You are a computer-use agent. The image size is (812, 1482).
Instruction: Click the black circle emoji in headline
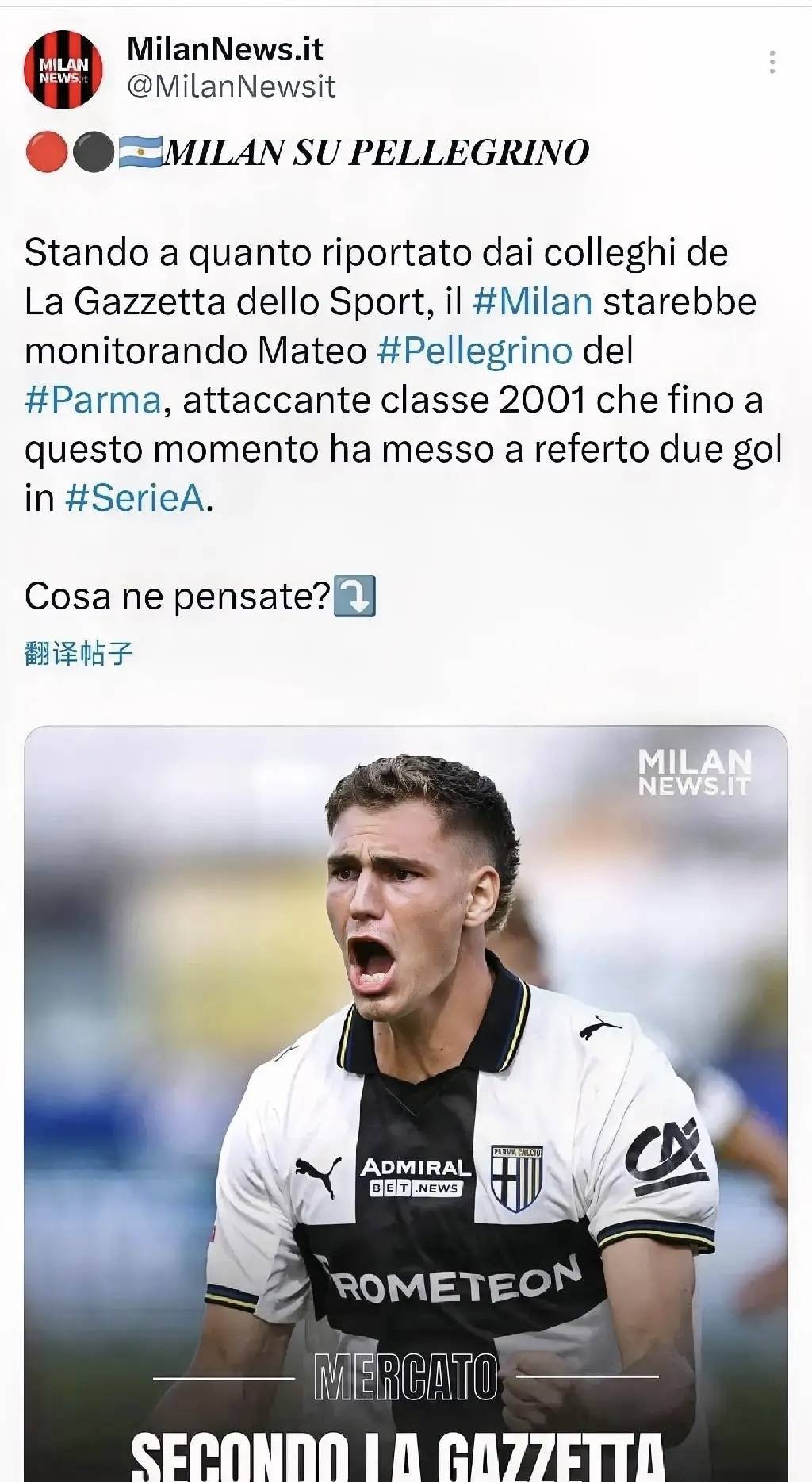tap(94, 152)
